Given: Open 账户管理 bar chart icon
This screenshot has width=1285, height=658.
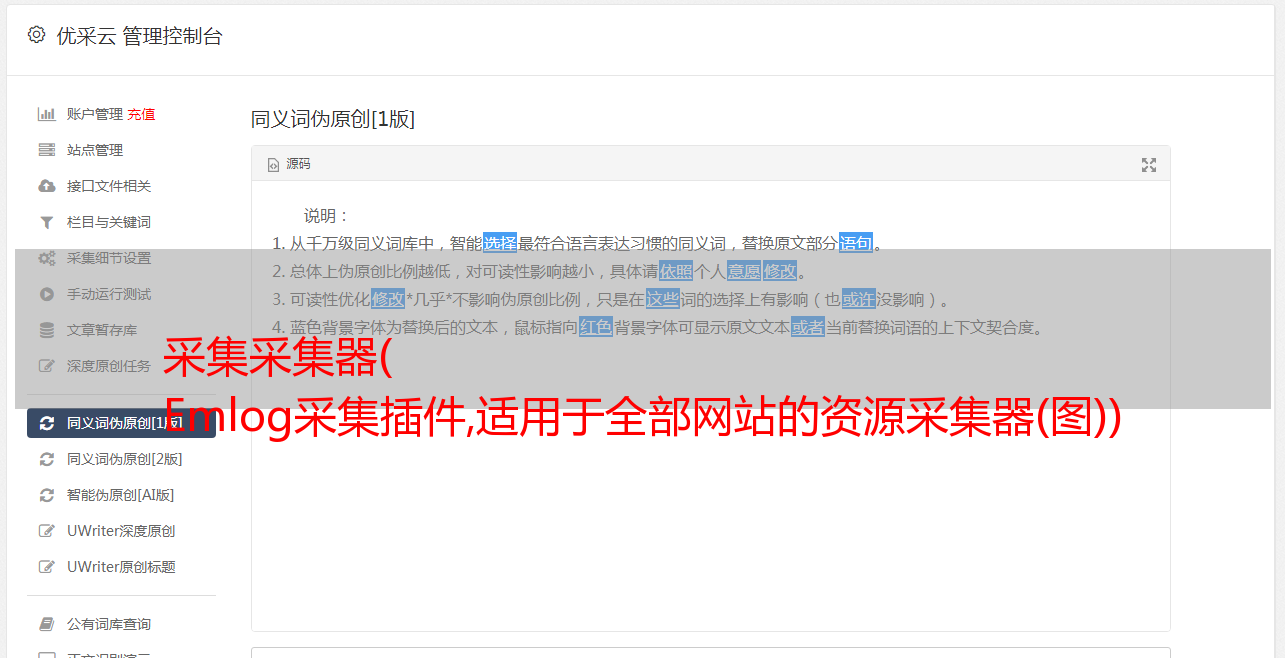Looking at the screenshot, I should pos(46,114).
